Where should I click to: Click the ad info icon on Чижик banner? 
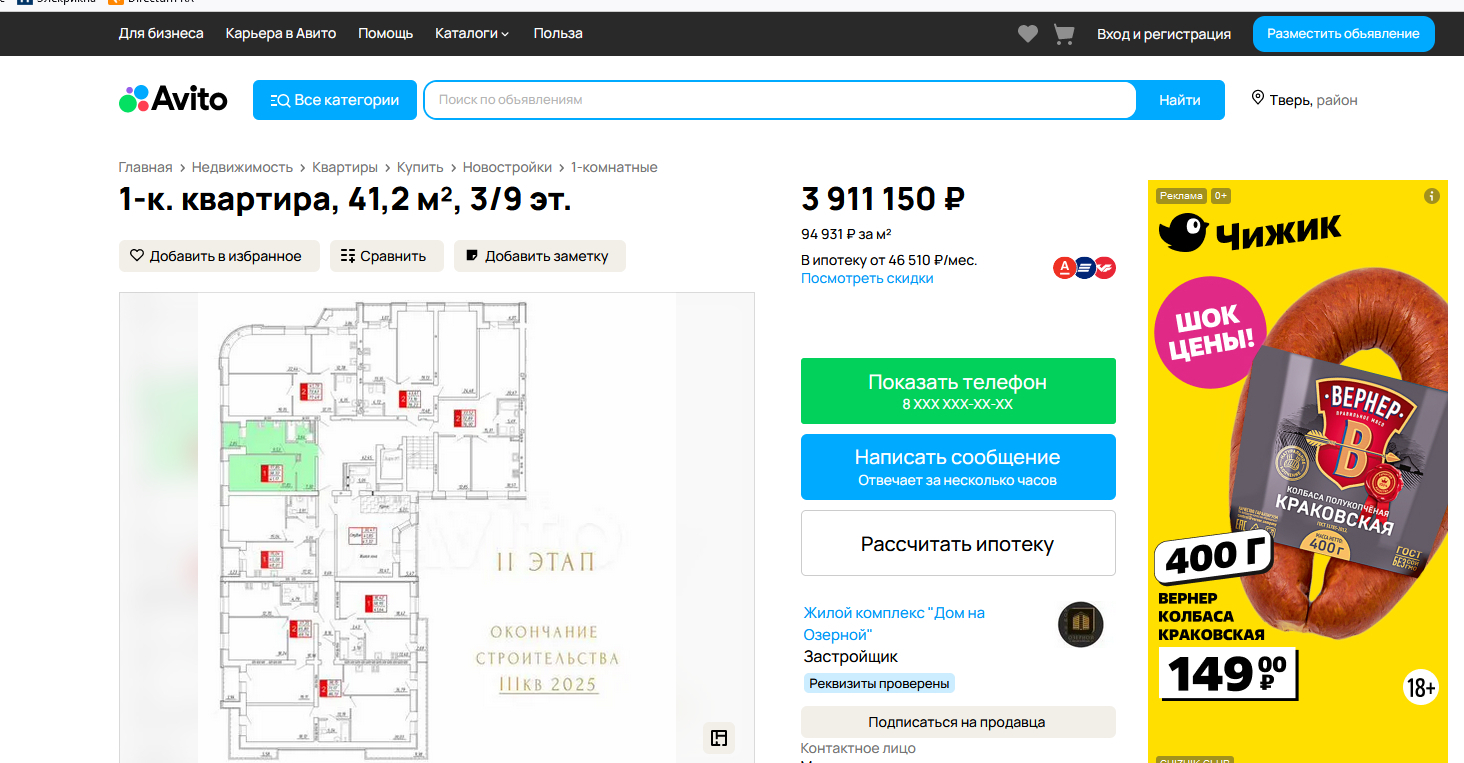[x=1432, y=196]
